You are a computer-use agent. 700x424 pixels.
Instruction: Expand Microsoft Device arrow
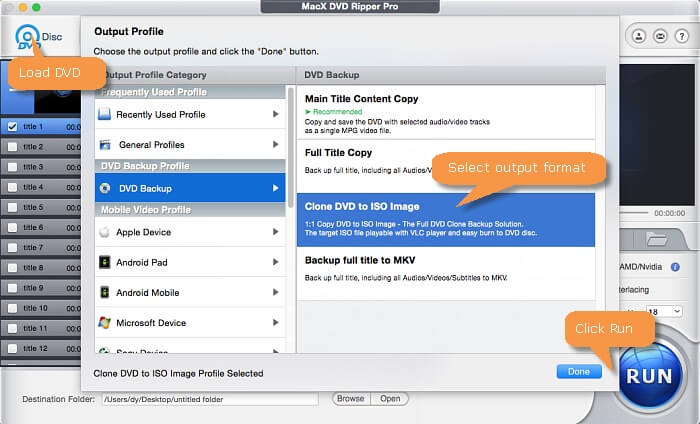275,322
